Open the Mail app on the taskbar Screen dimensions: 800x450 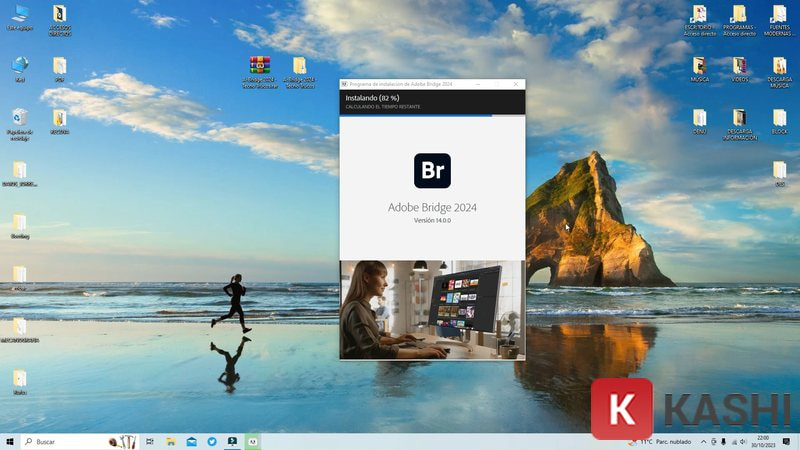pos(191,441)
